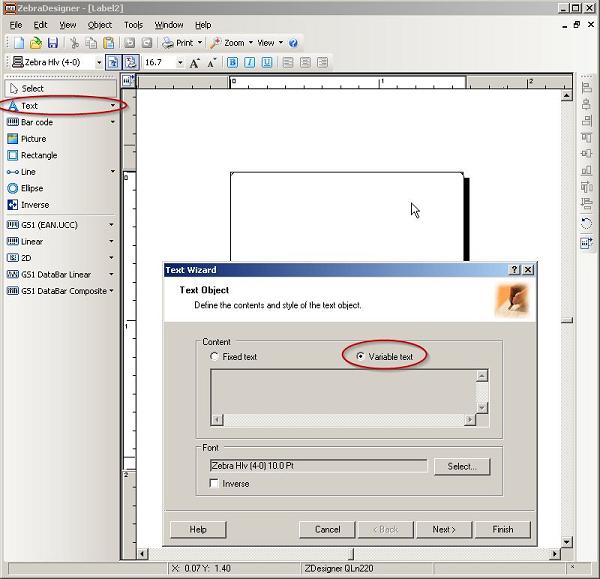Open the Zebra Hlv font name dropdown
600x579 pixels.
coord(98,62)
